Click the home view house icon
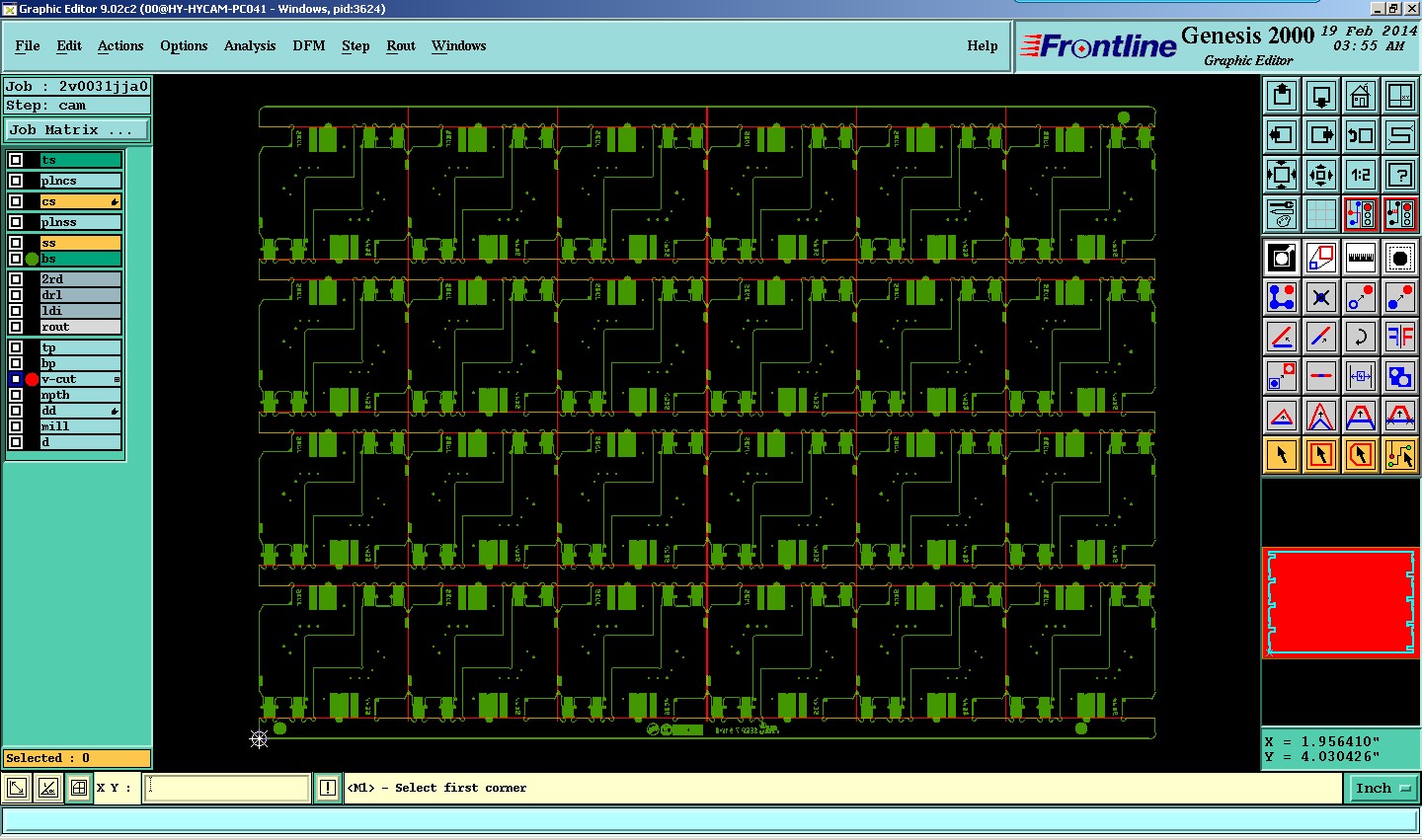This screenshot has width=1422, height=840. tap(1361, 96)
